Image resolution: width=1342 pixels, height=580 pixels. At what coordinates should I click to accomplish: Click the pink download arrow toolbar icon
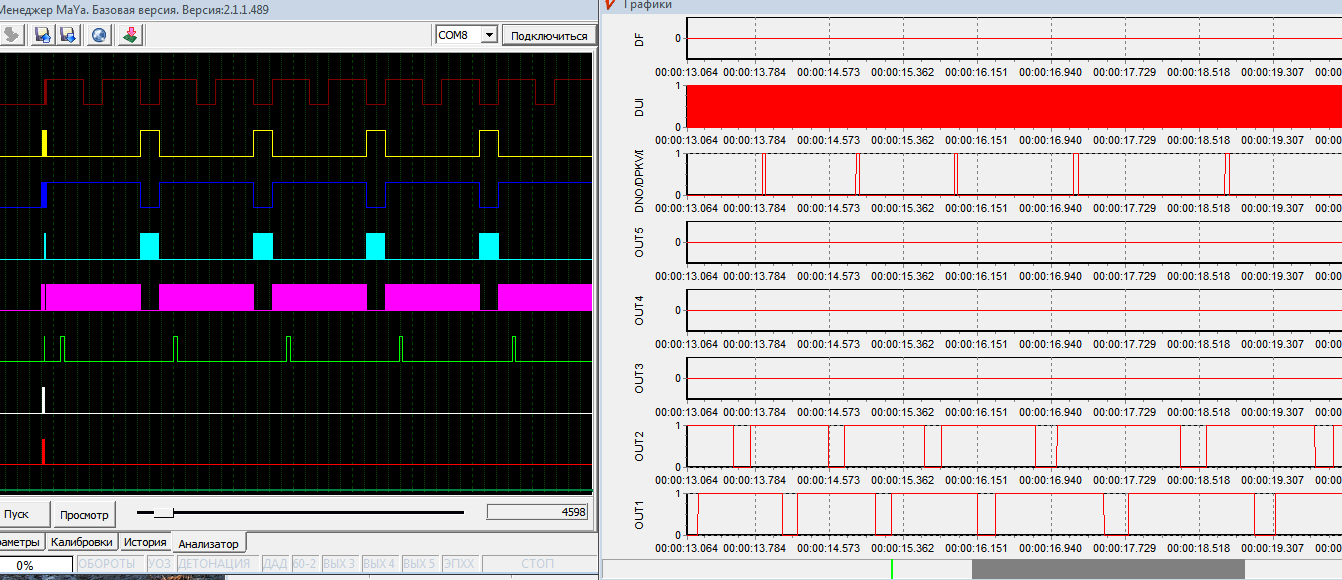coord(131,35)
